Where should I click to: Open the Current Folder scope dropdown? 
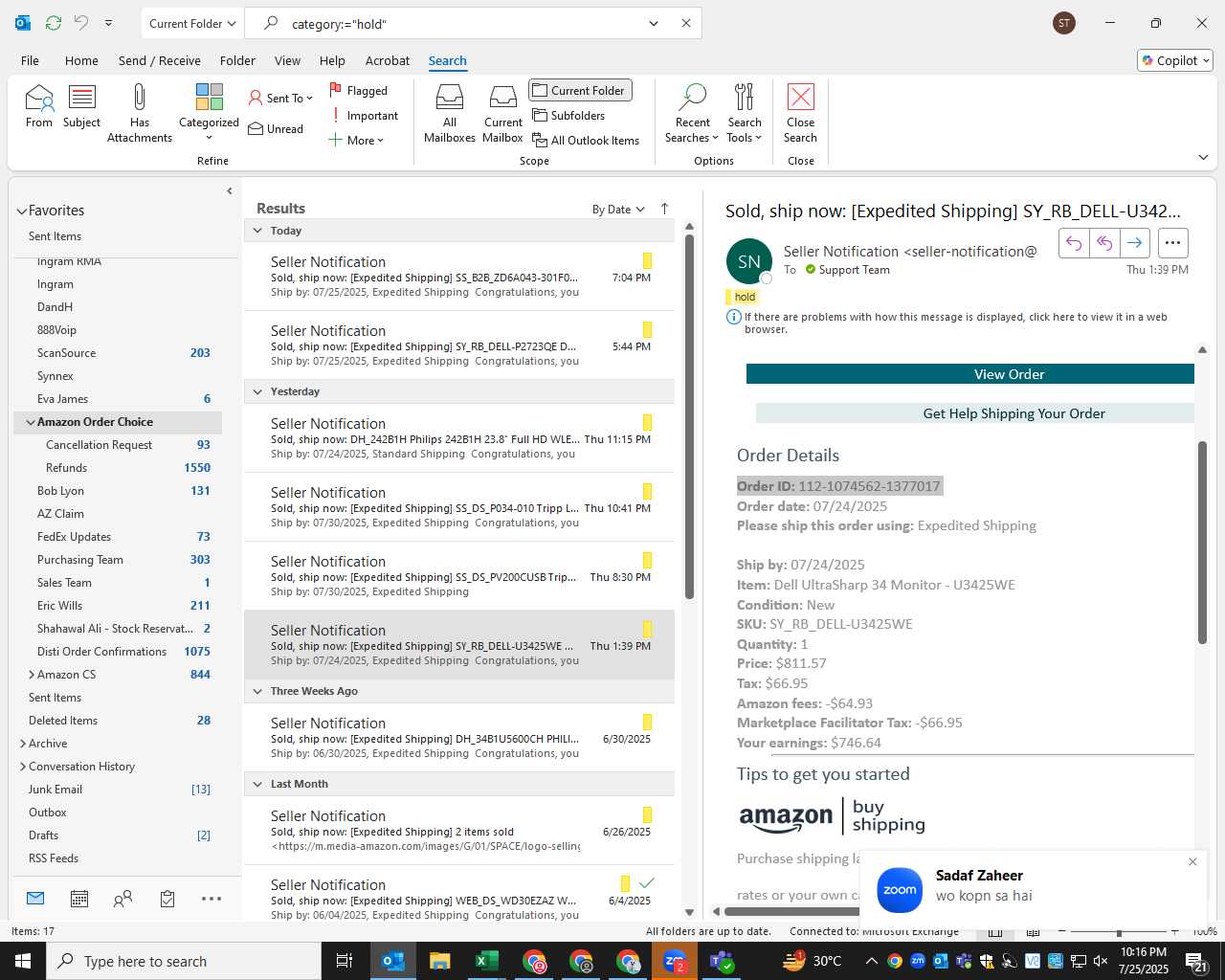192,24
